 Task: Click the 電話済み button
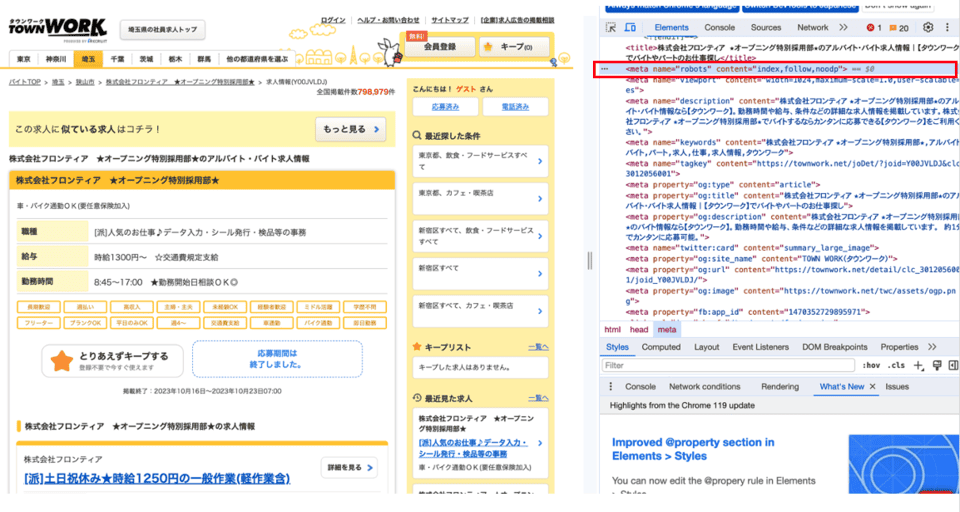point(515,107)
